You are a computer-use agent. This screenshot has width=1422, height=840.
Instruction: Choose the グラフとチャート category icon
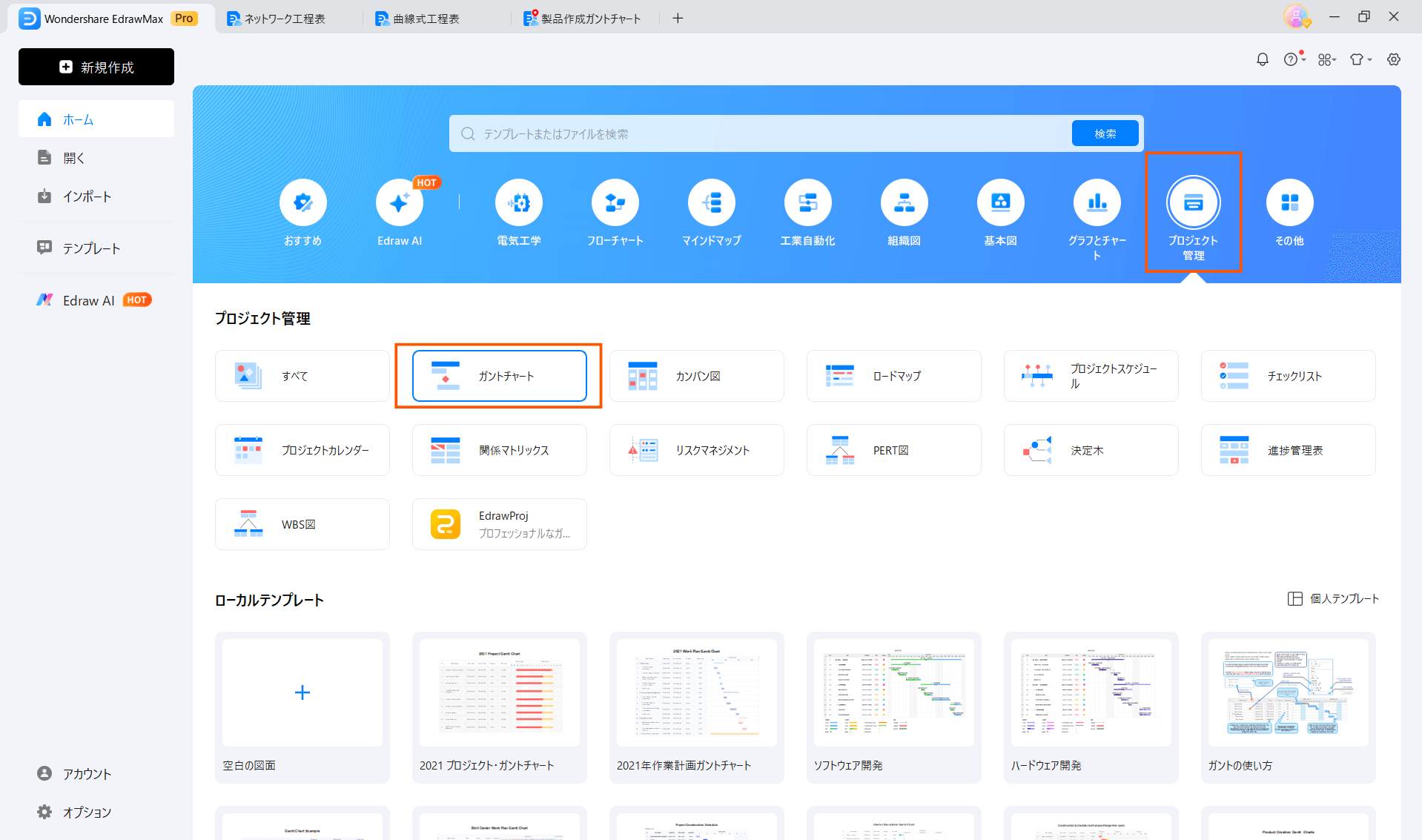[x=1097, y=203]
